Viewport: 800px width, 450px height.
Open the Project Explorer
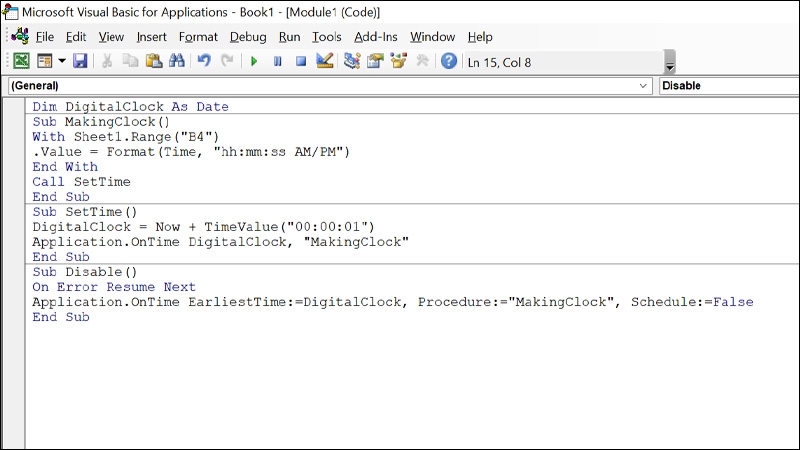pyautogui.click(x=352, y=61)
